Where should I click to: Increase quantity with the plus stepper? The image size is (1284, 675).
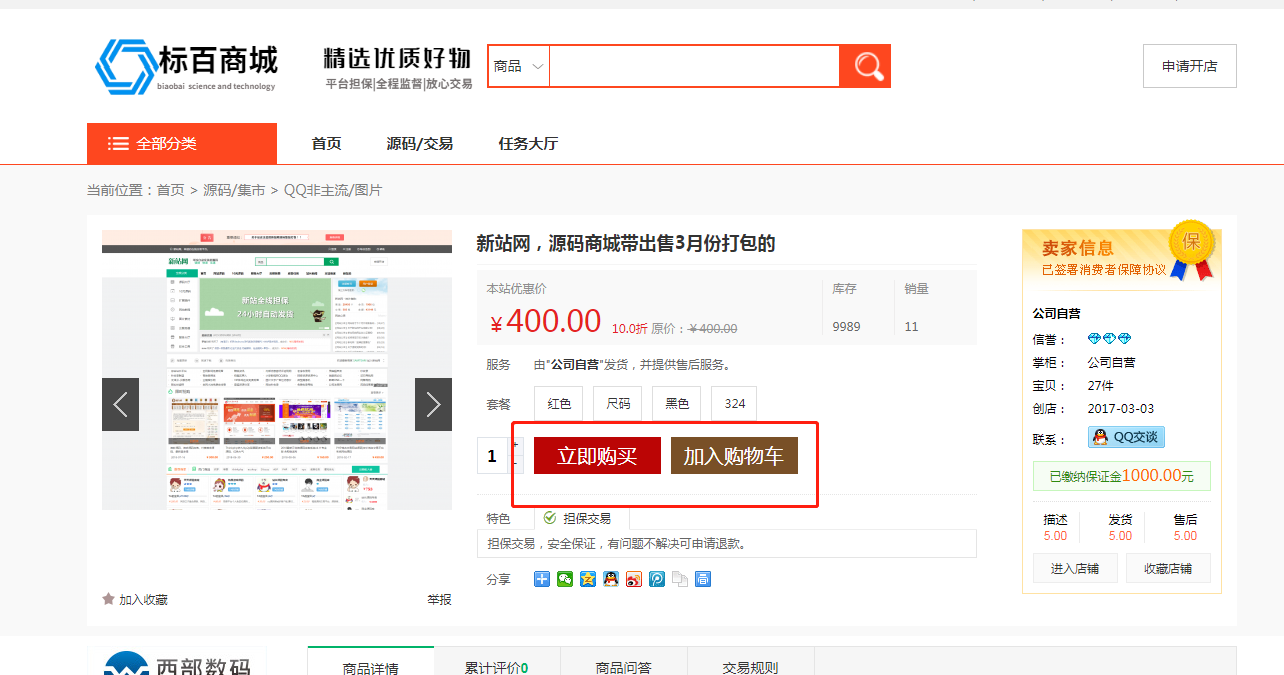[517, 445]
